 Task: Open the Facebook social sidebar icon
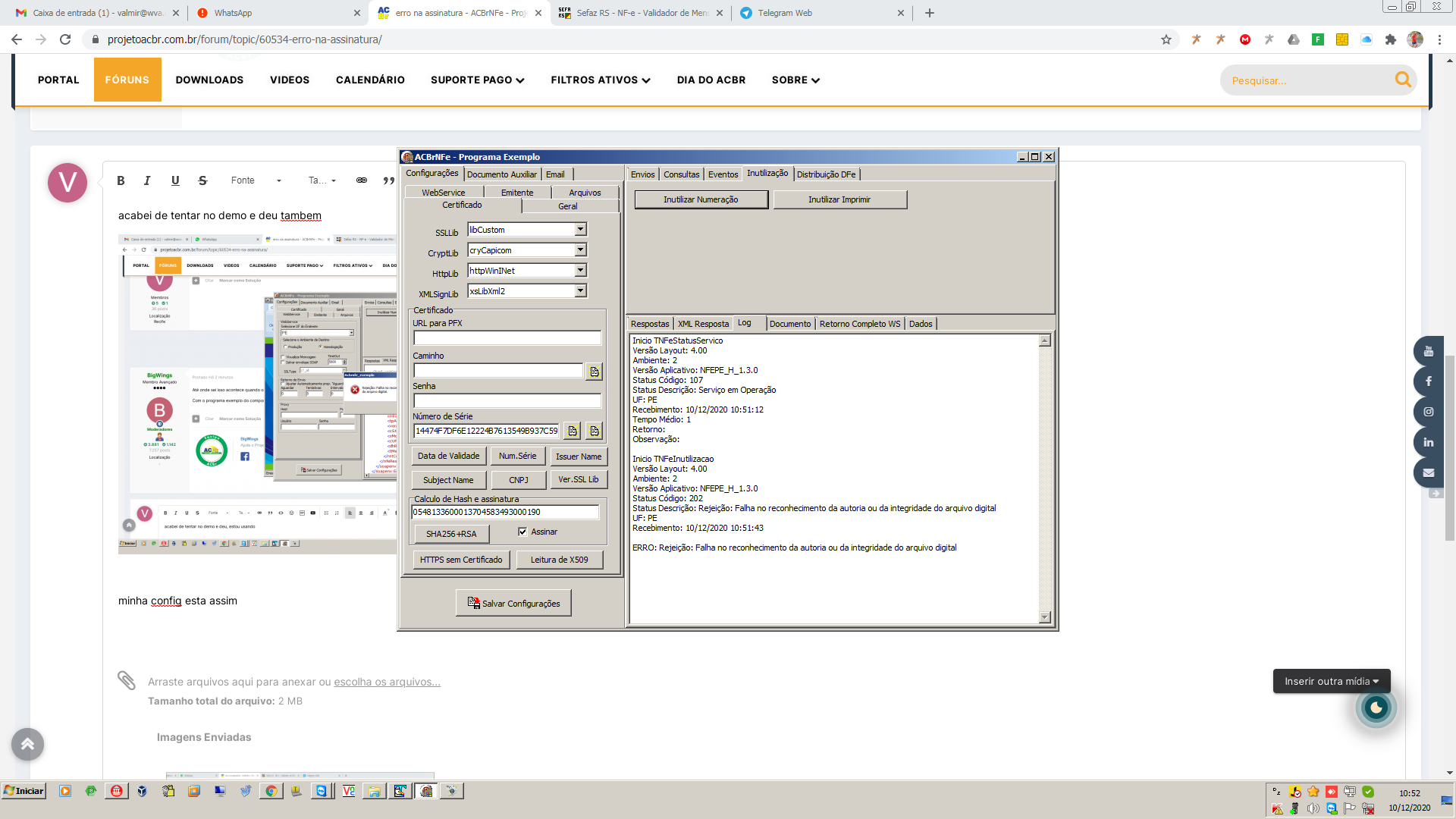coord(1429,381)
